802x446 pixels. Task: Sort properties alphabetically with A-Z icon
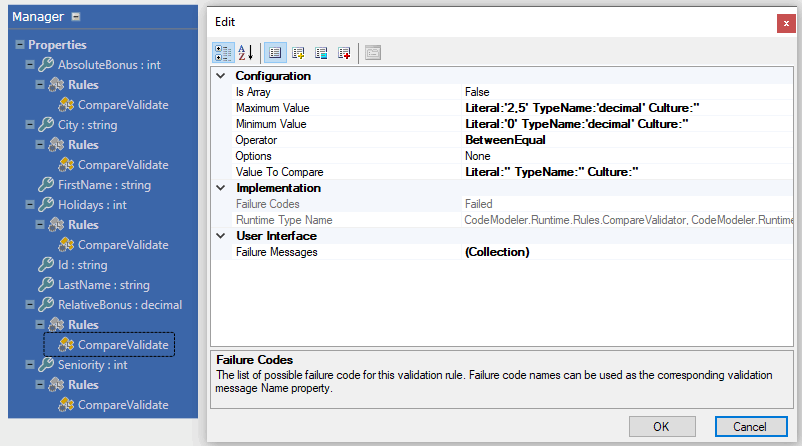(x=246, y=53)
